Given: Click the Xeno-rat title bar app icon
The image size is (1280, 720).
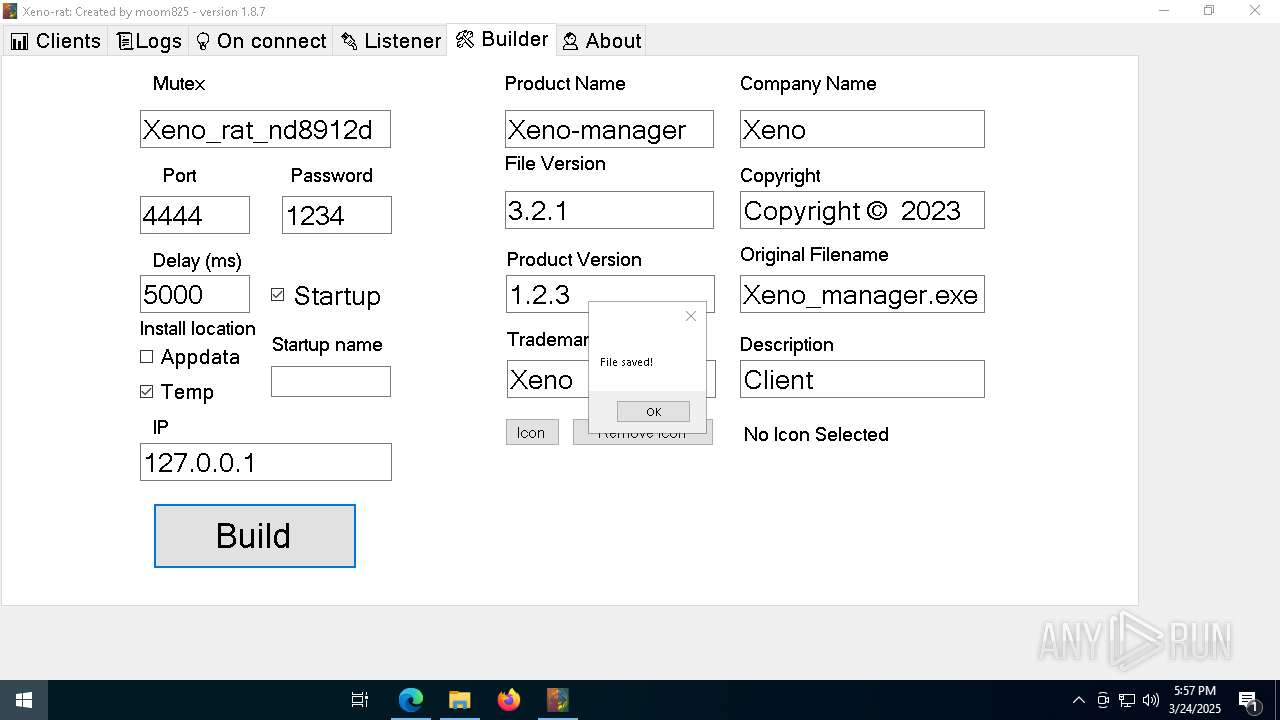Looking at the screenshot, I should point(11,11).
